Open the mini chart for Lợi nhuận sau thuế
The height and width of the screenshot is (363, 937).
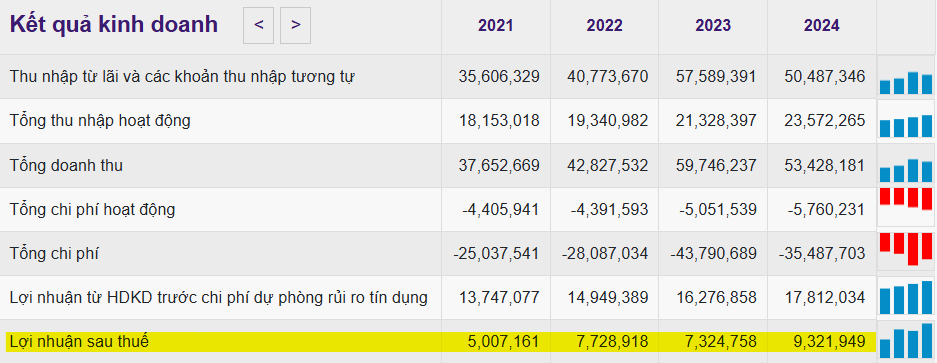coord(906,340)
